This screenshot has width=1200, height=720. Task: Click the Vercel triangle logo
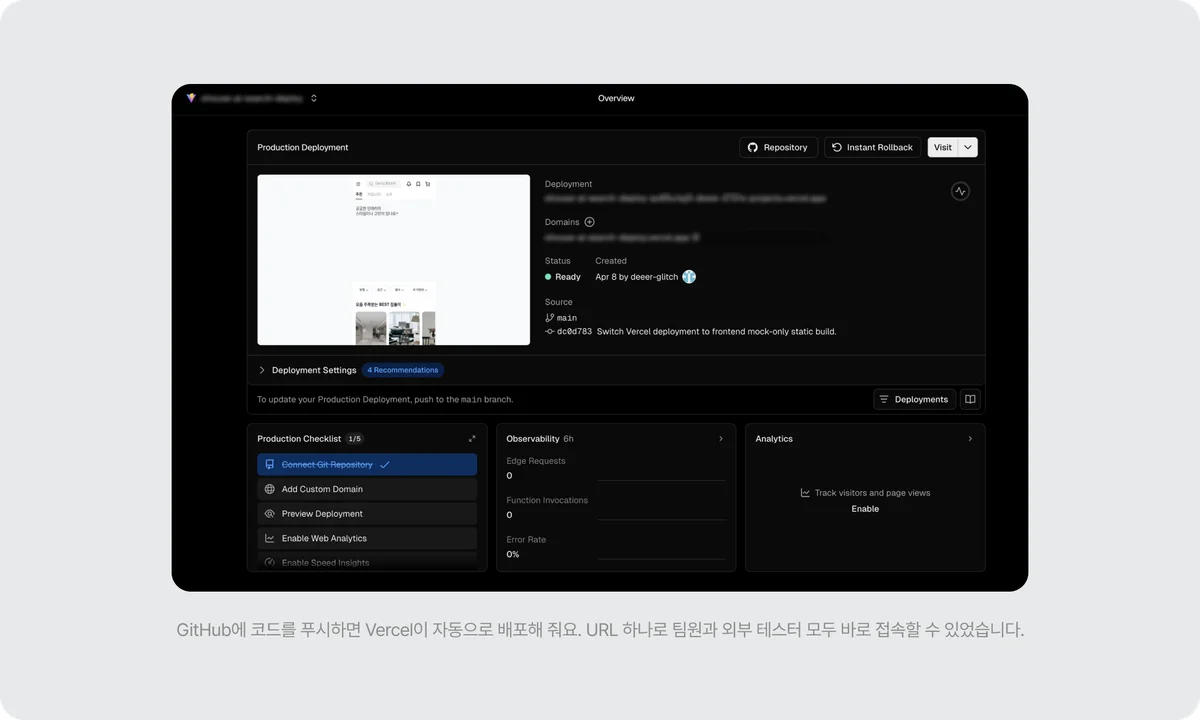pos(191,98)
